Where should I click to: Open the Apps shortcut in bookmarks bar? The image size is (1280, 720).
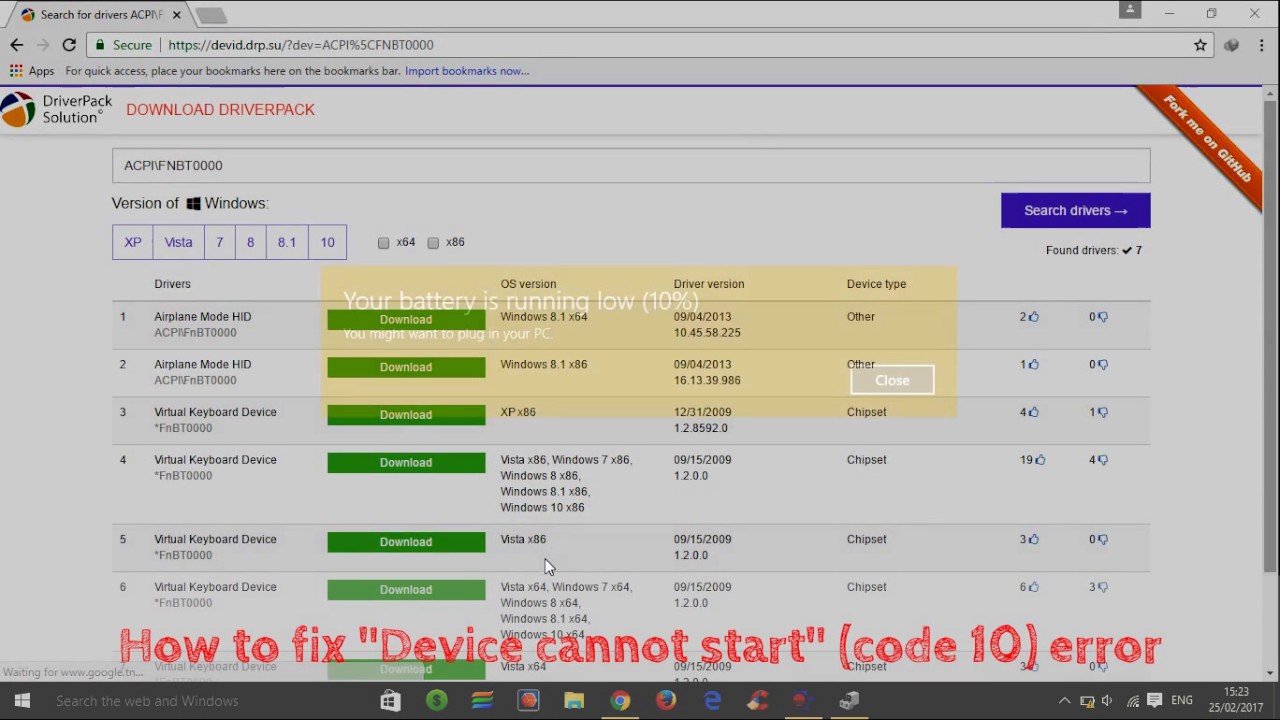[32, 71]
